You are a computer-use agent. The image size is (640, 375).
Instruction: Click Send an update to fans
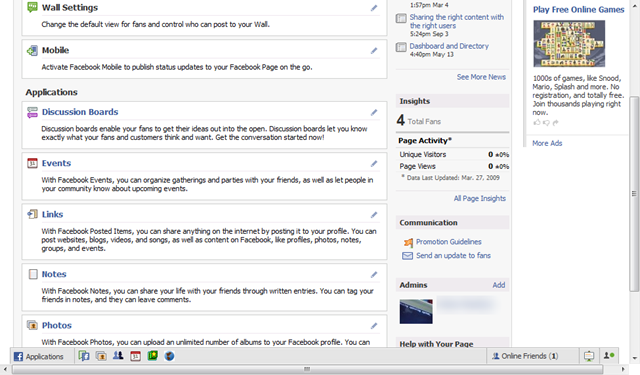pos(453,255)
